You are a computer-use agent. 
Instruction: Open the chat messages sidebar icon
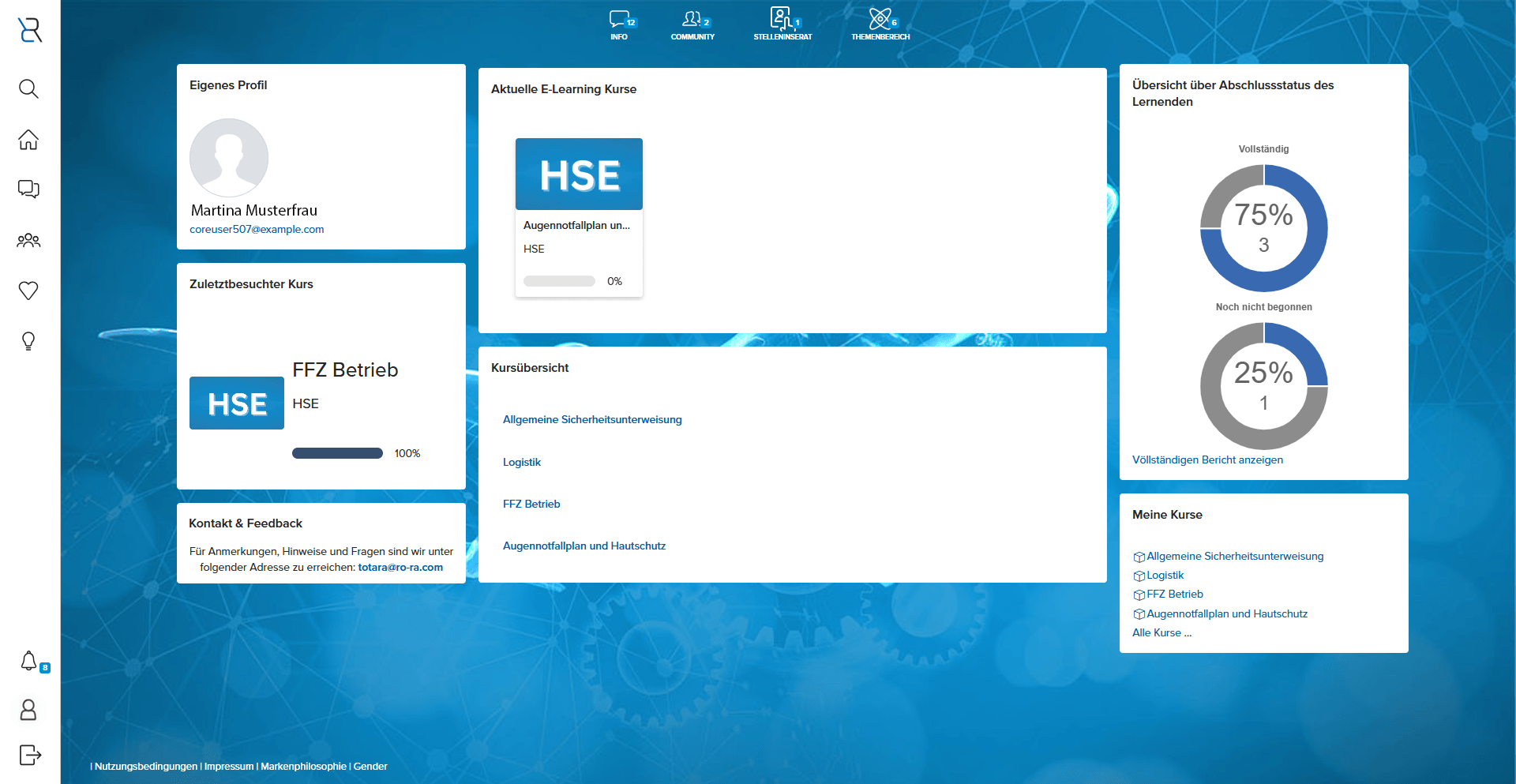click(x=28, y=189)
